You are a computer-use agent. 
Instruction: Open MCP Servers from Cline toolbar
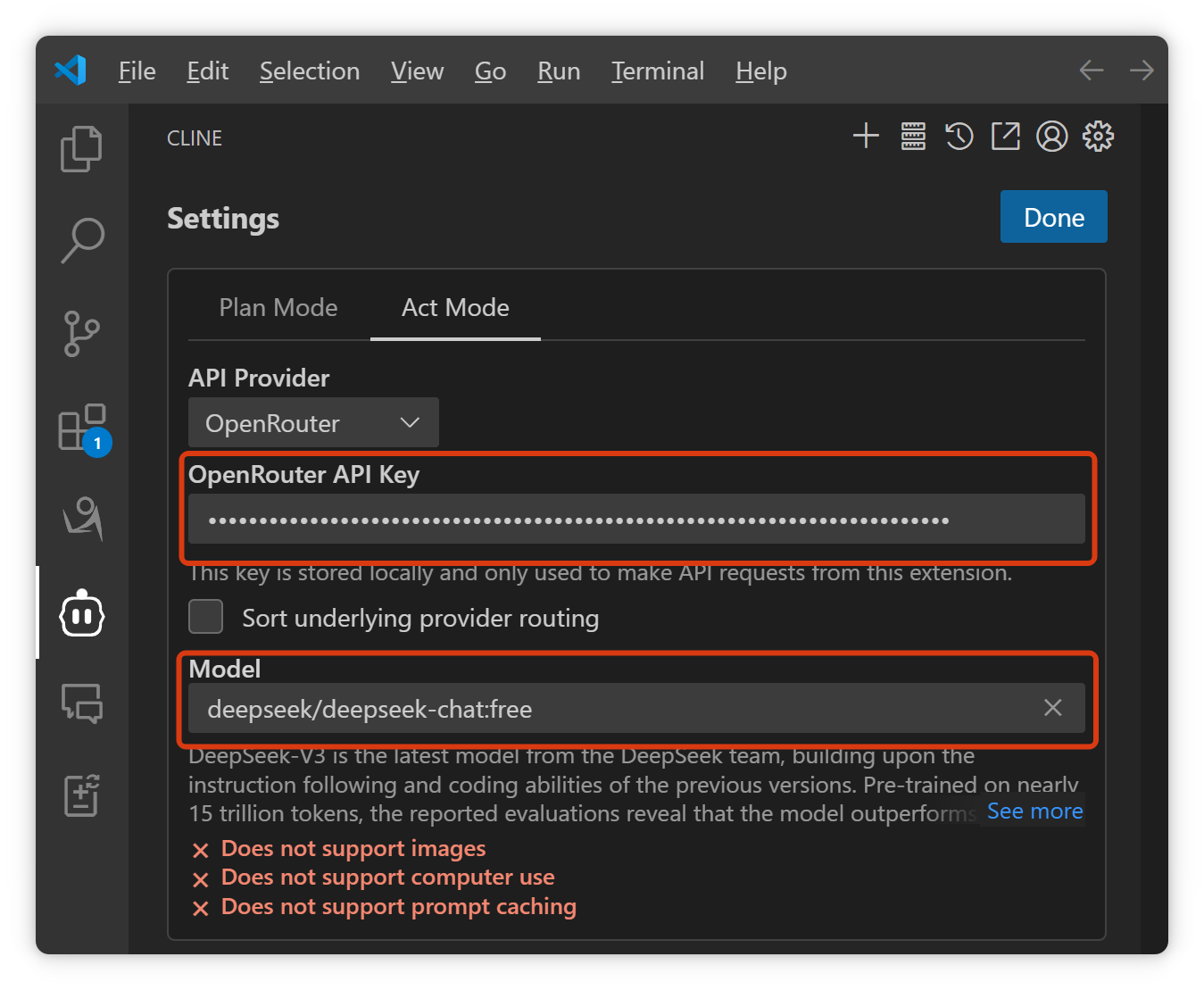click(x=913, y=137)
